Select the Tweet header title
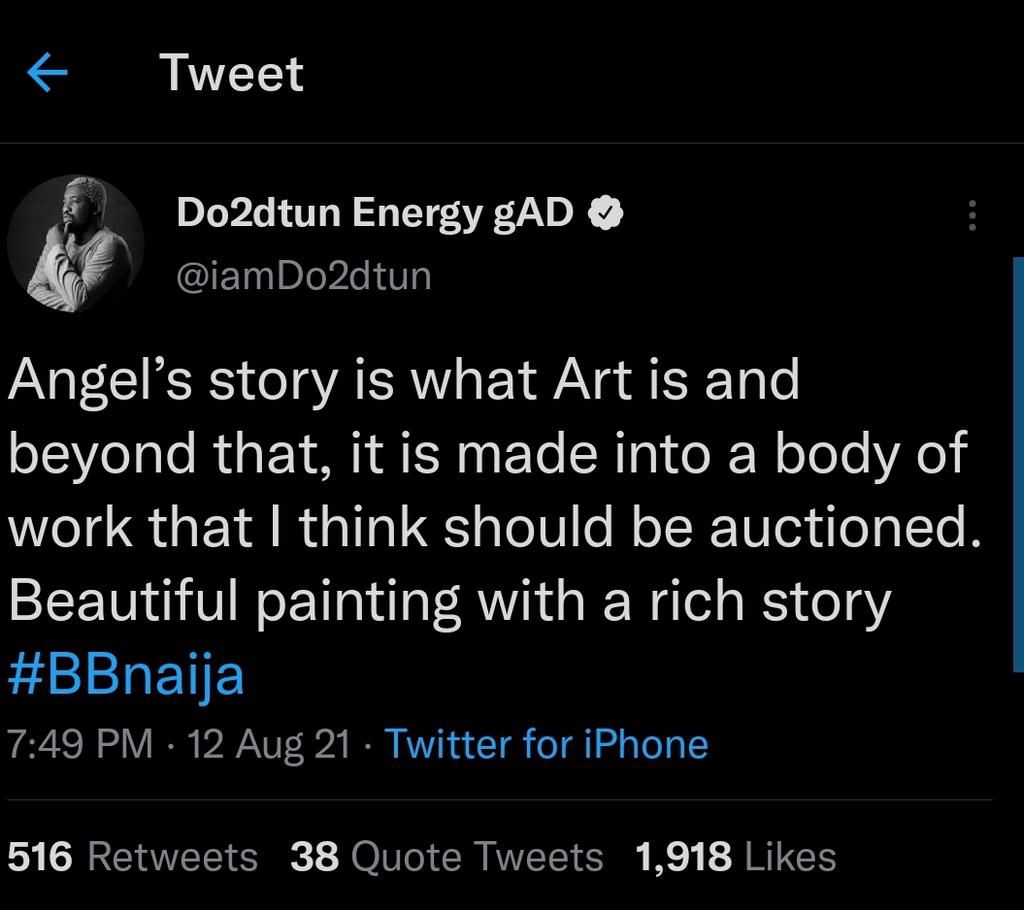This screenshot has width=1024, height=910. [232, 70]
